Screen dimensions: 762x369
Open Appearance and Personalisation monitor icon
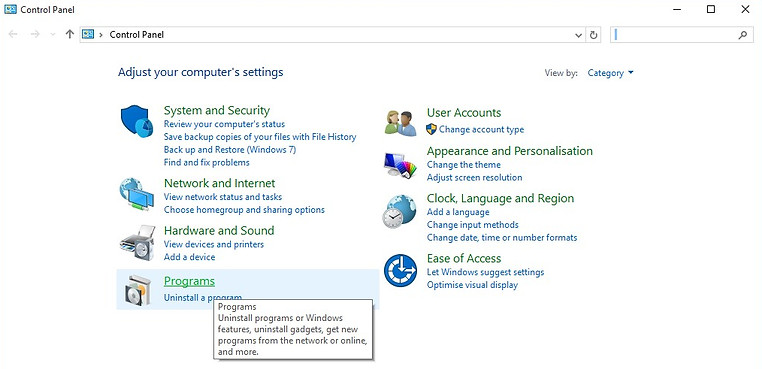coord(400,166)
